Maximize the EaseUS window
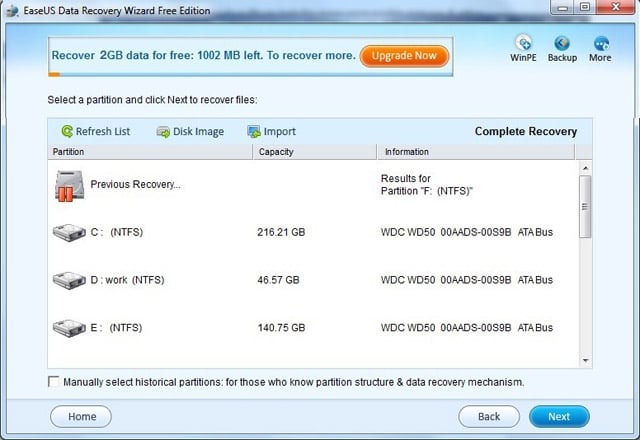The image size is (640, 440). (585, 7)
